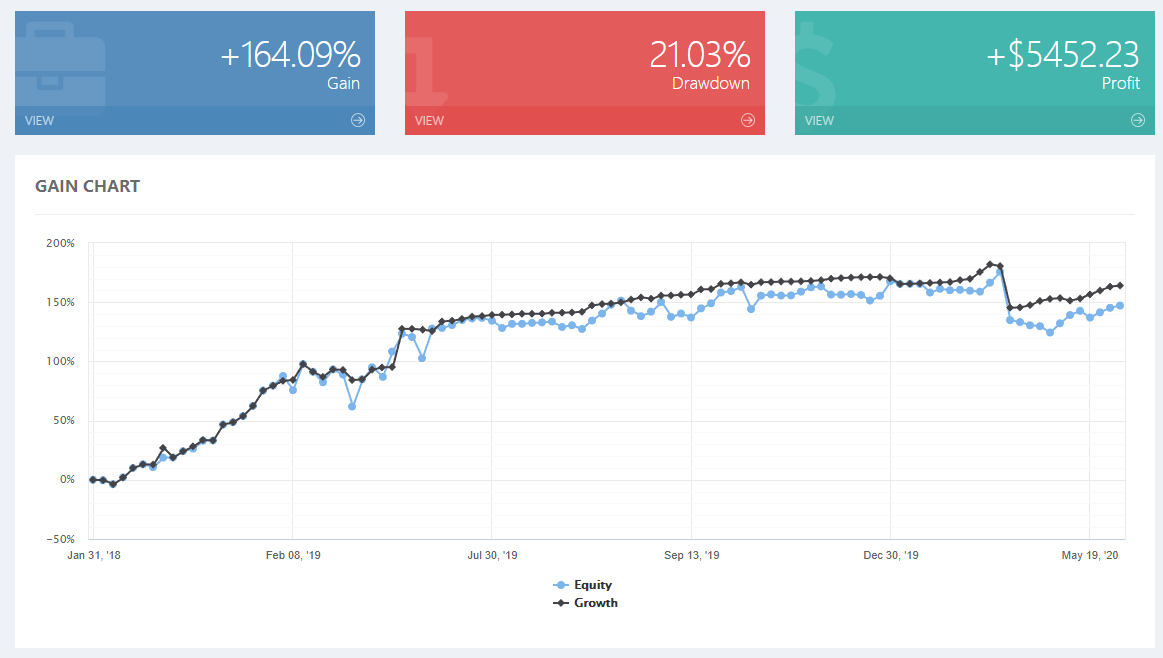Click the arrow icon on the Profit card

point(1137,120)
